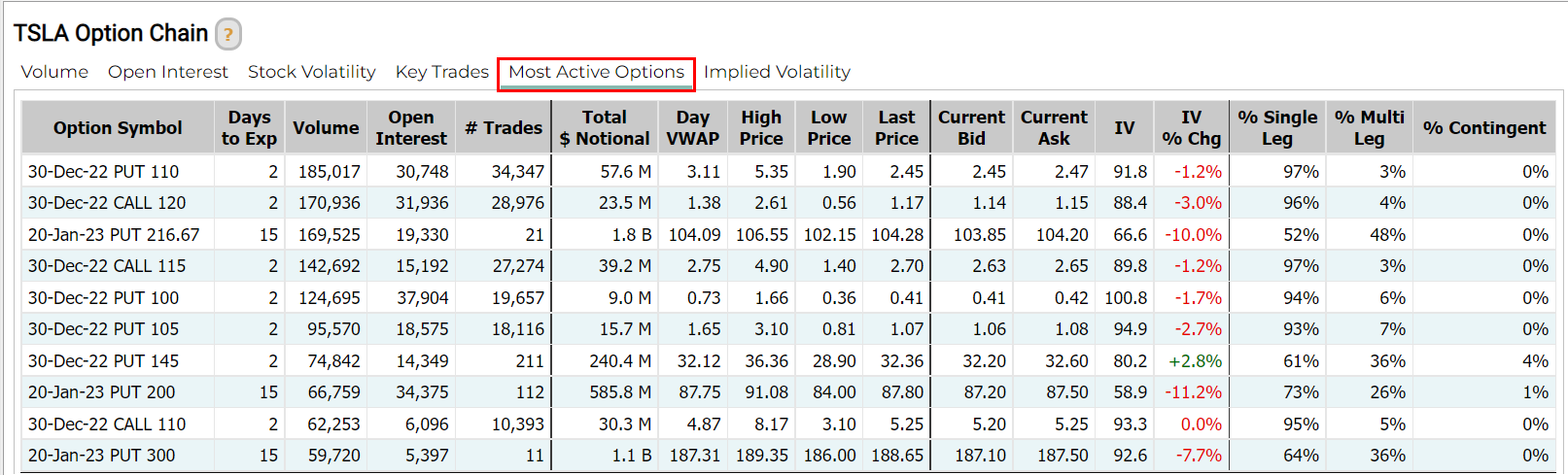Select the 20-Jan-23 PUT 300 option symbol
The height and width of the screenshot is (475, 1568).
(102, 456)
